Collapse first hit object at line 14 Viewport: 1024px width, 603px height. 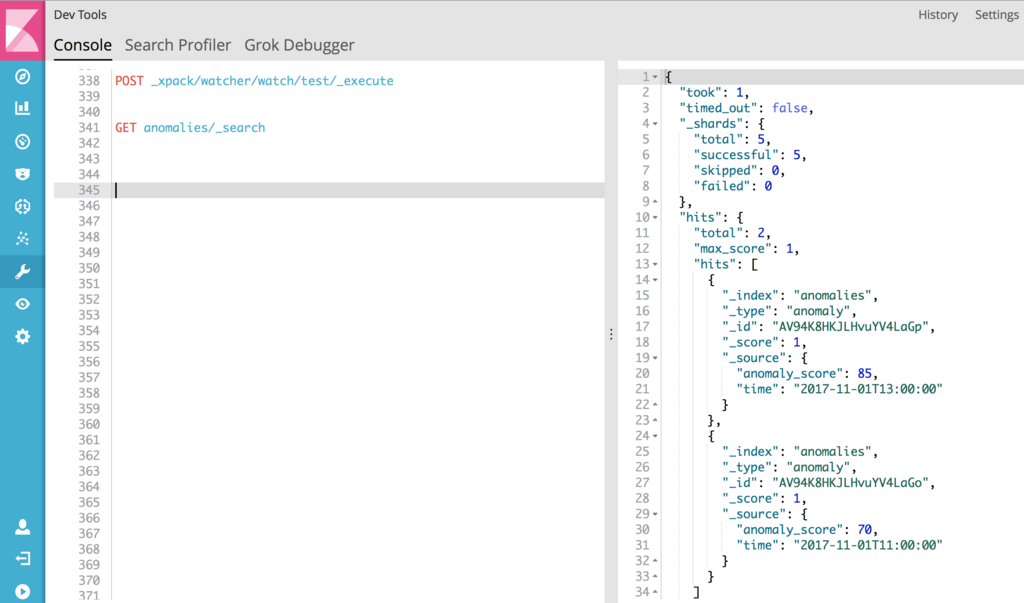coord(655,280)
